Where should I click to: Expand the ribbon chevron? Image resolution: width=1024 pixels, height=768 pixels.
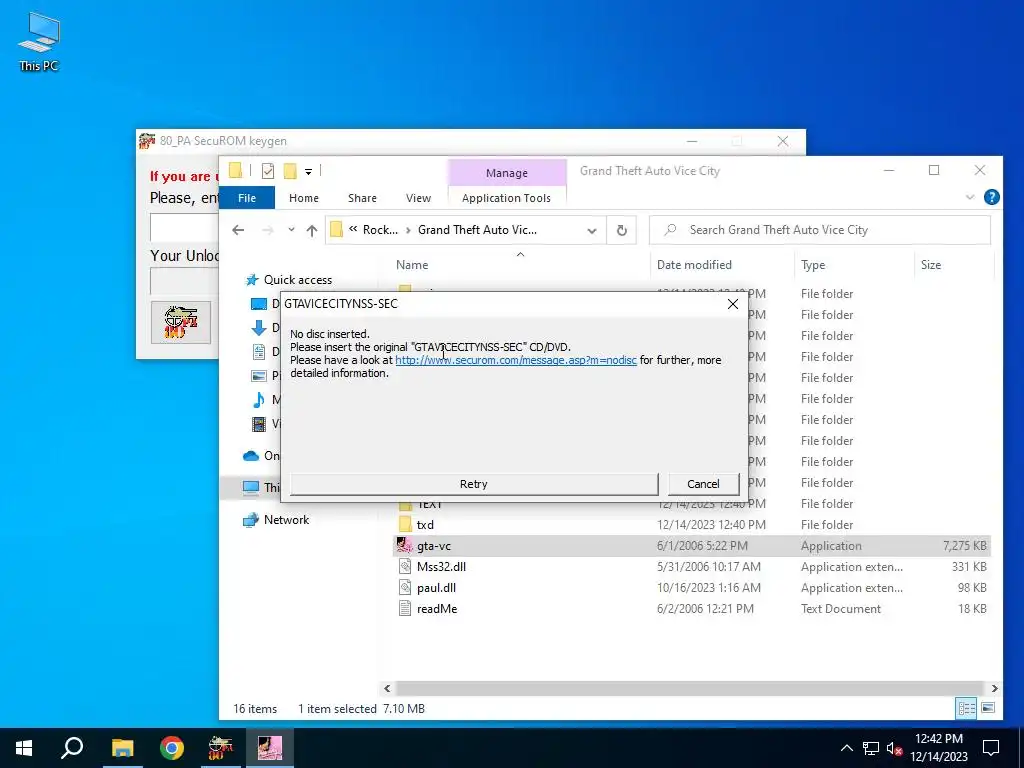point(970,197)
